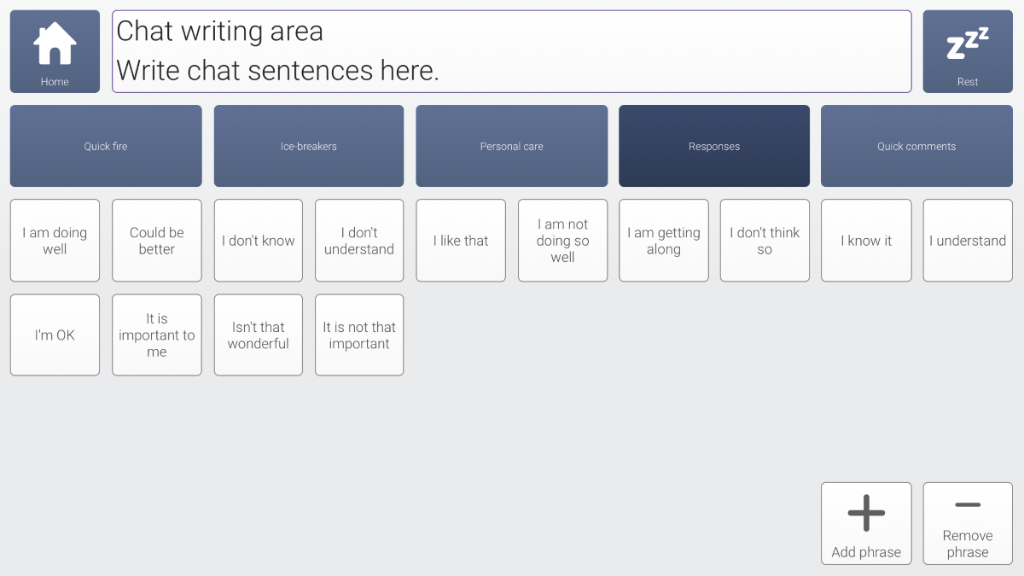Tap the "Could be better" phrase
Screen dimensions: 1024x576
157,241
